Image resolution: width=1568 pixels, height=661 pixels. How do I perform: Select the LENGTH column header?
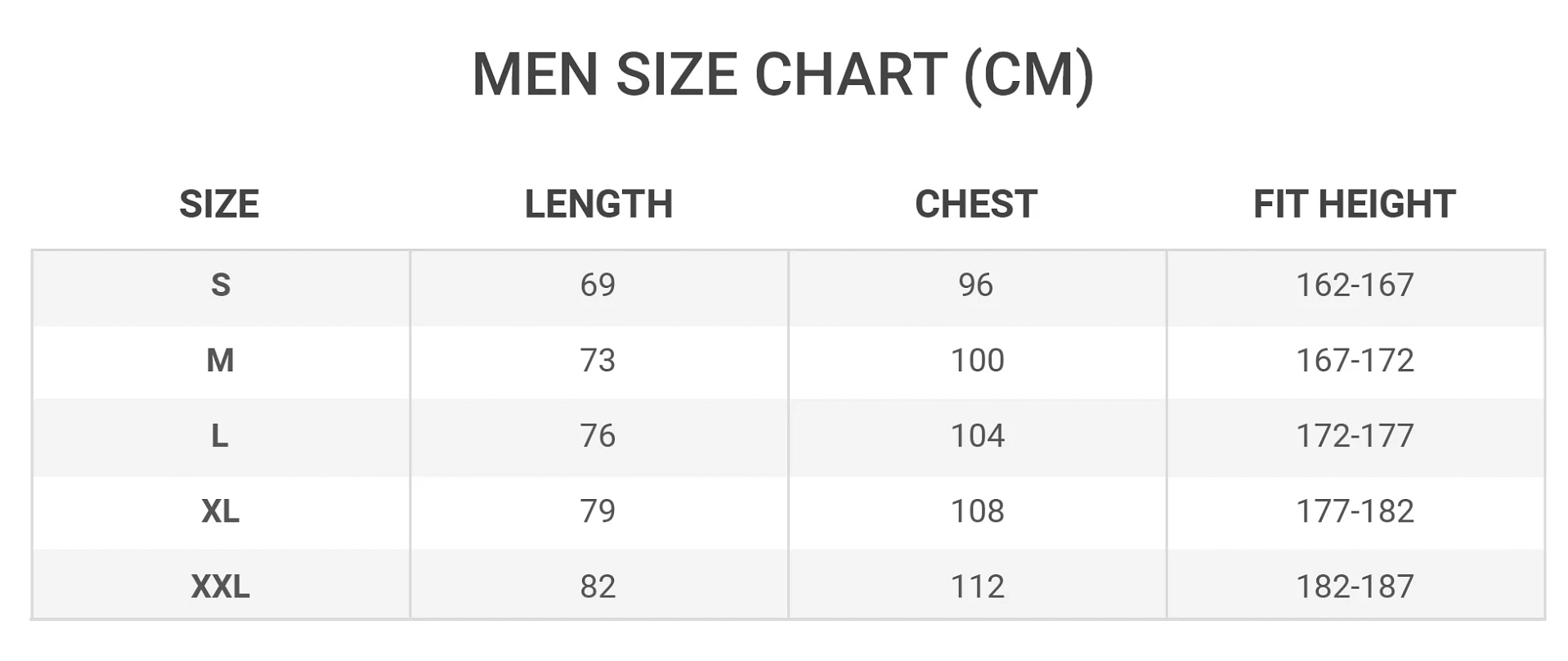pos(598,204)
